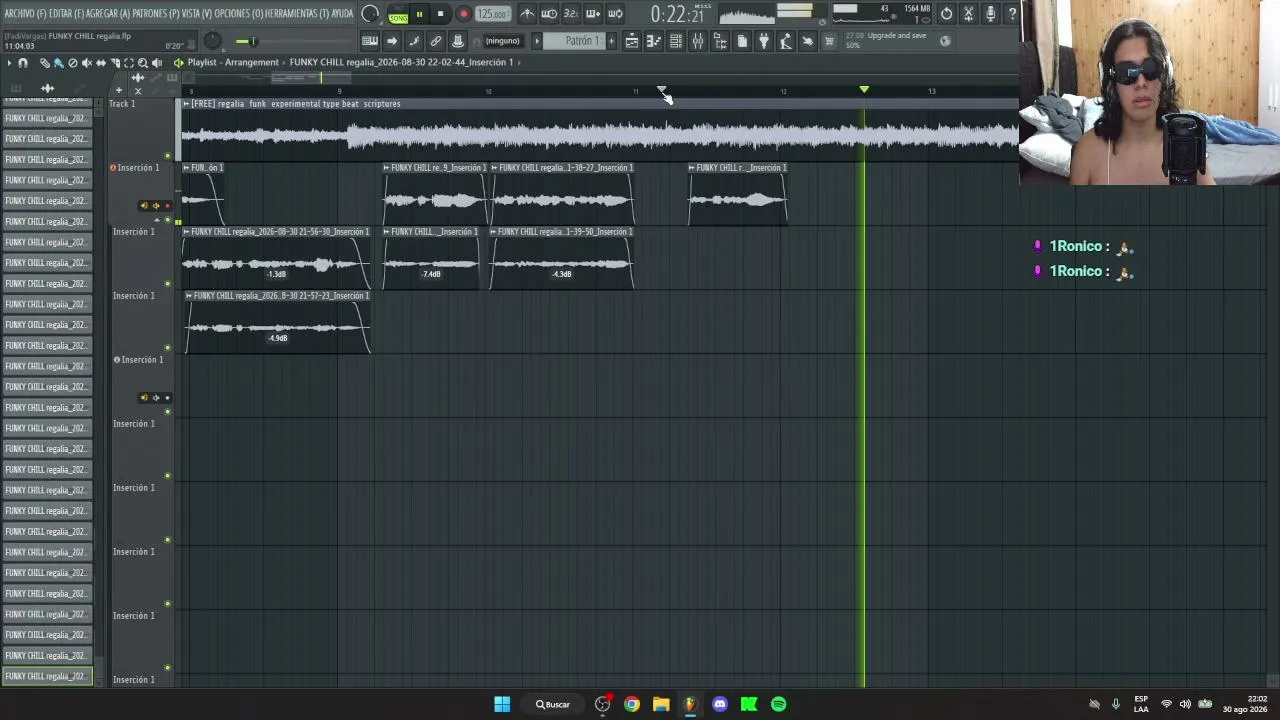Open the shopping cart content library
The image size is (1280, 720).
[x=829, y=41]
